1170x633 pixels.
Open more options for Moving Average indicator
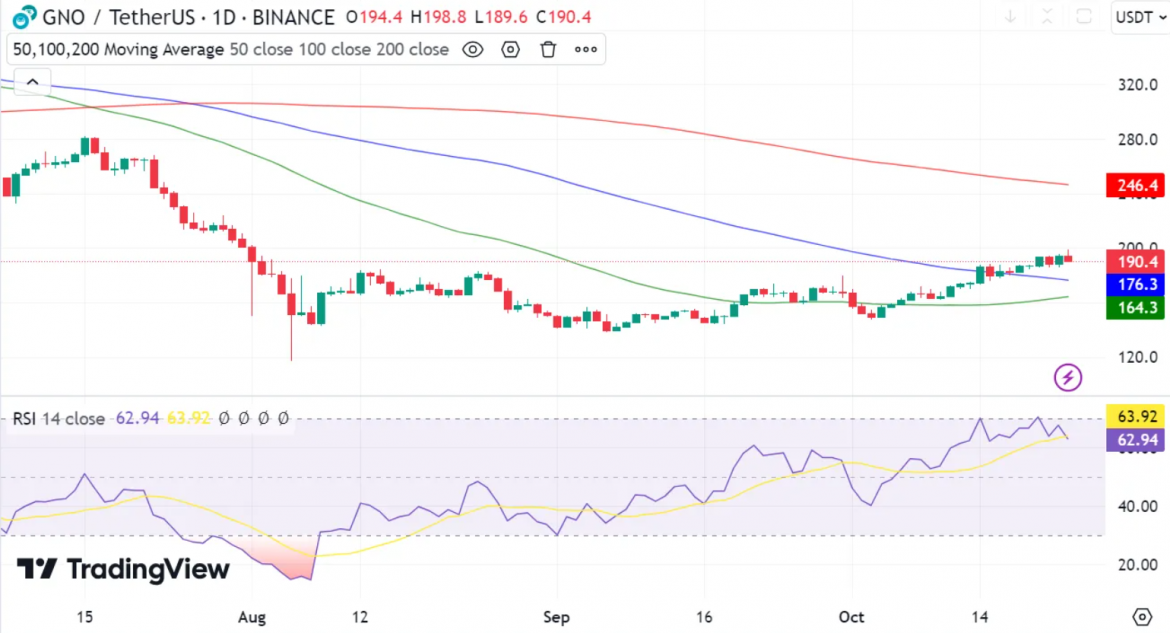click(x=586, y=49)
